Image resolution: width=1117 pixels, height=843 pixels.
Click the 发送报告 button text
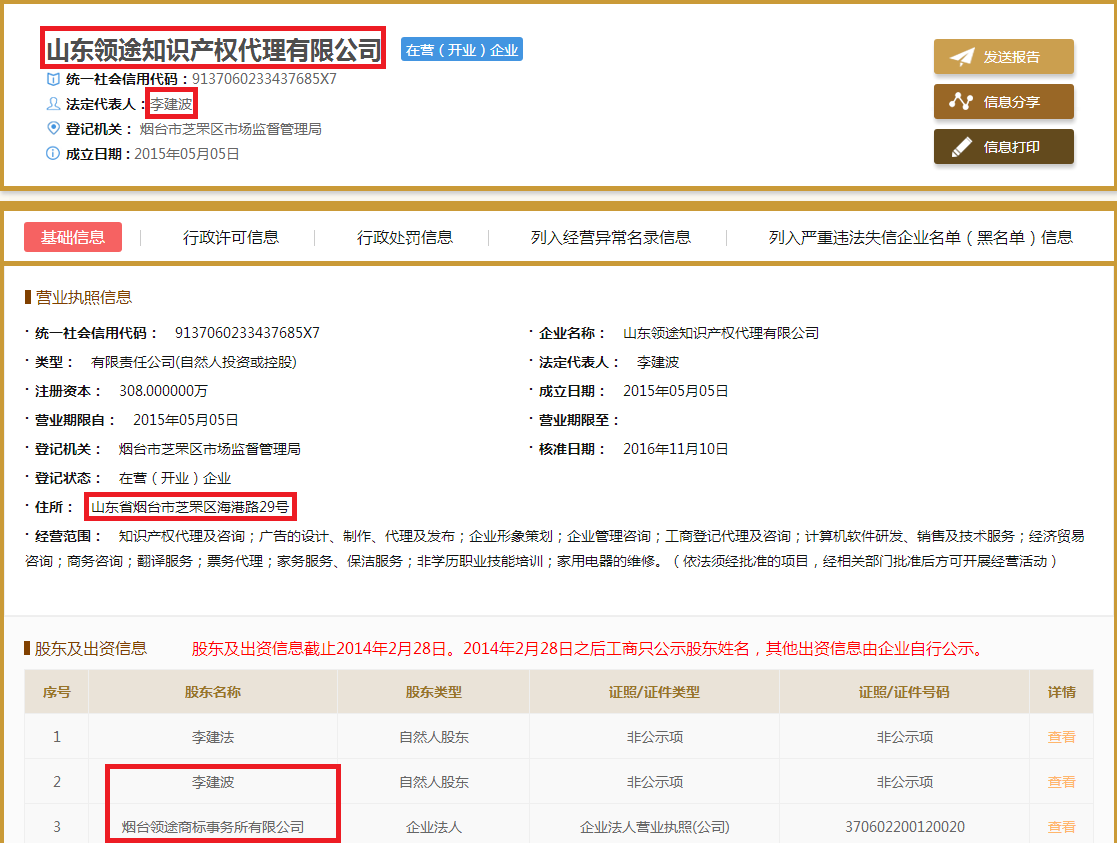(1012, 57)
